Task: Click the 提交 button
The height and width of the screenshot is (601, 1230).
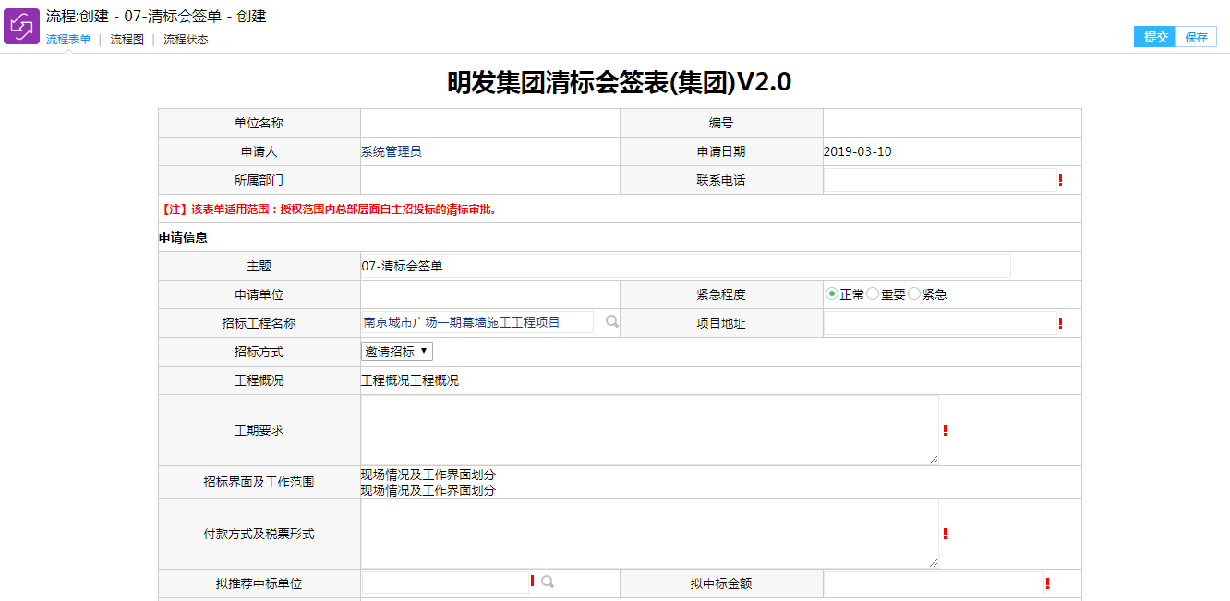Action: pyautogui.click(x=1155, y=37)
